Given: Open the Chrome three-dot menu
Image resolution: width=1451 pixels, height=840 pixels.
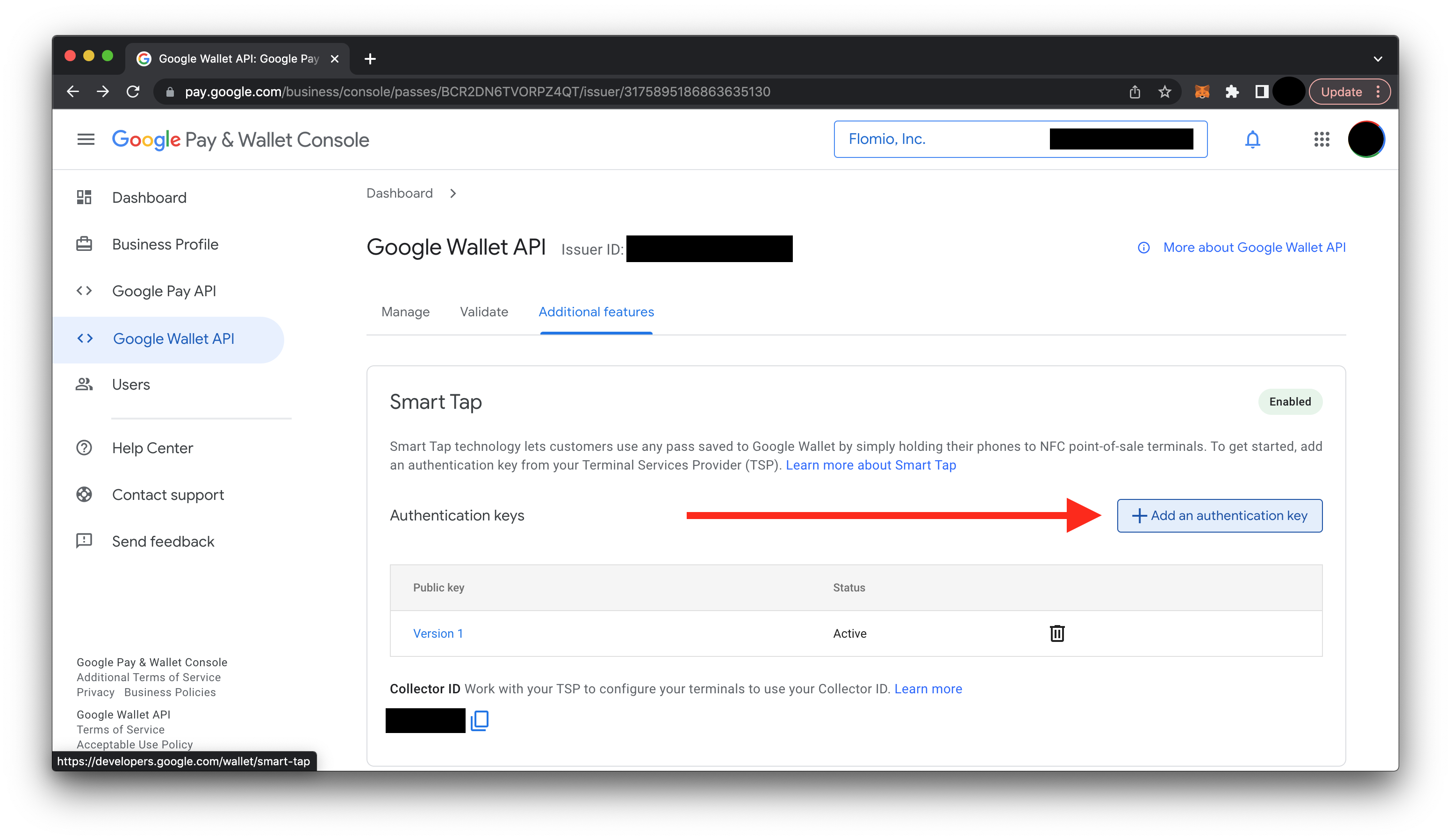Looking at the screenshot, I should coord(1378,92).
